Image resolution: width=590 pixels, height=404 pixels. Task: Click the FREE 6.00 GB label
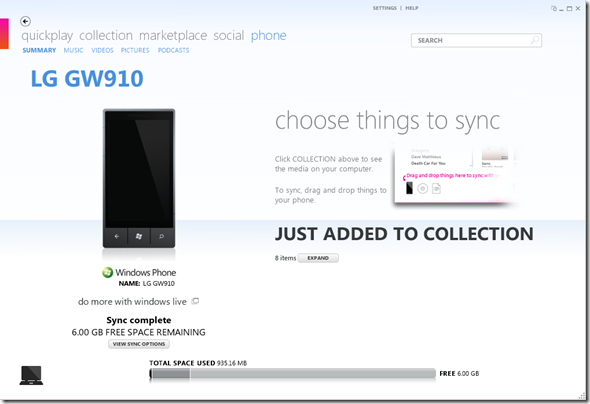tap(459, 374)
